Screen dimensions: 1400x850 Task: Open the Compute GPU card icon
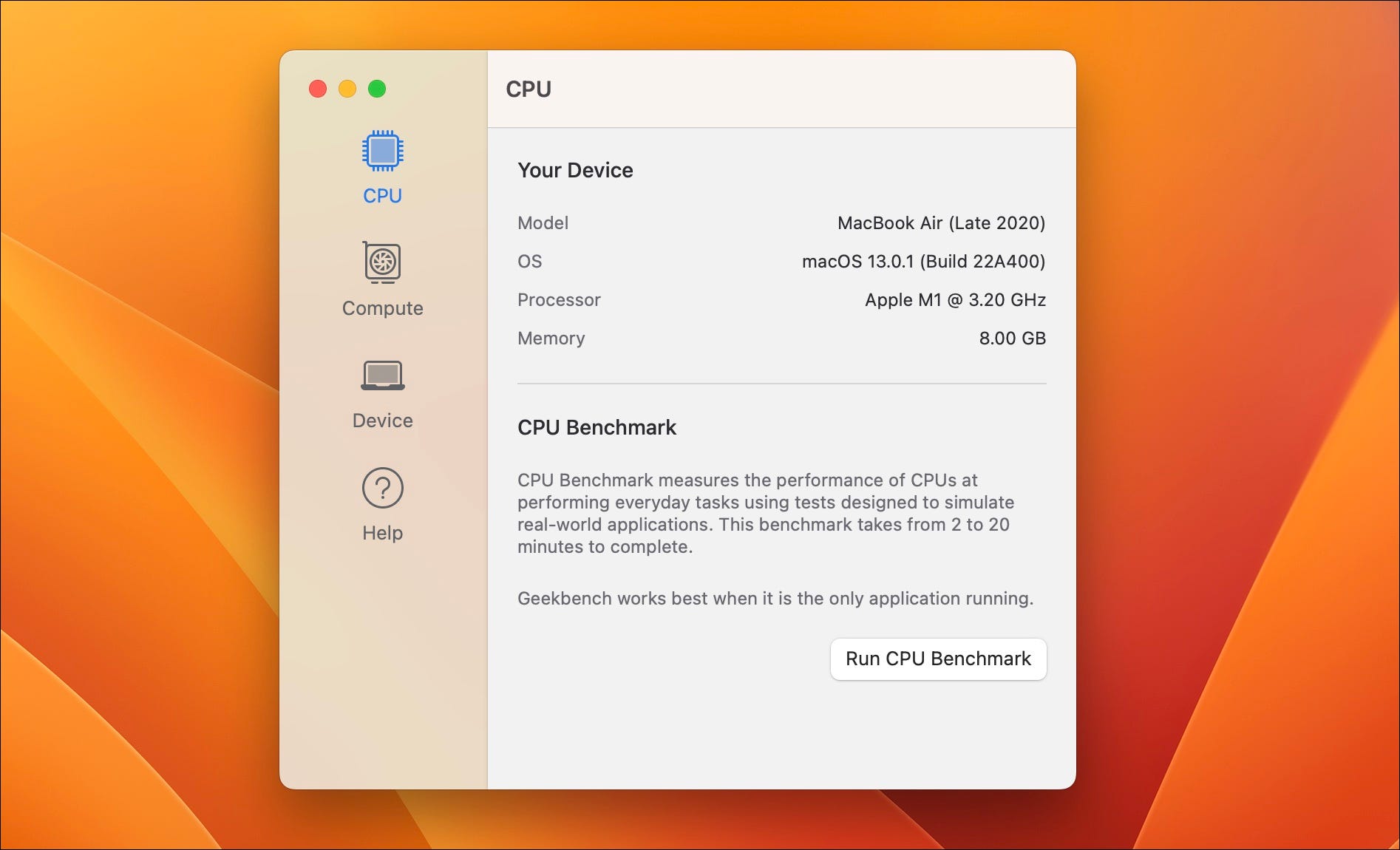click(382, 262)
